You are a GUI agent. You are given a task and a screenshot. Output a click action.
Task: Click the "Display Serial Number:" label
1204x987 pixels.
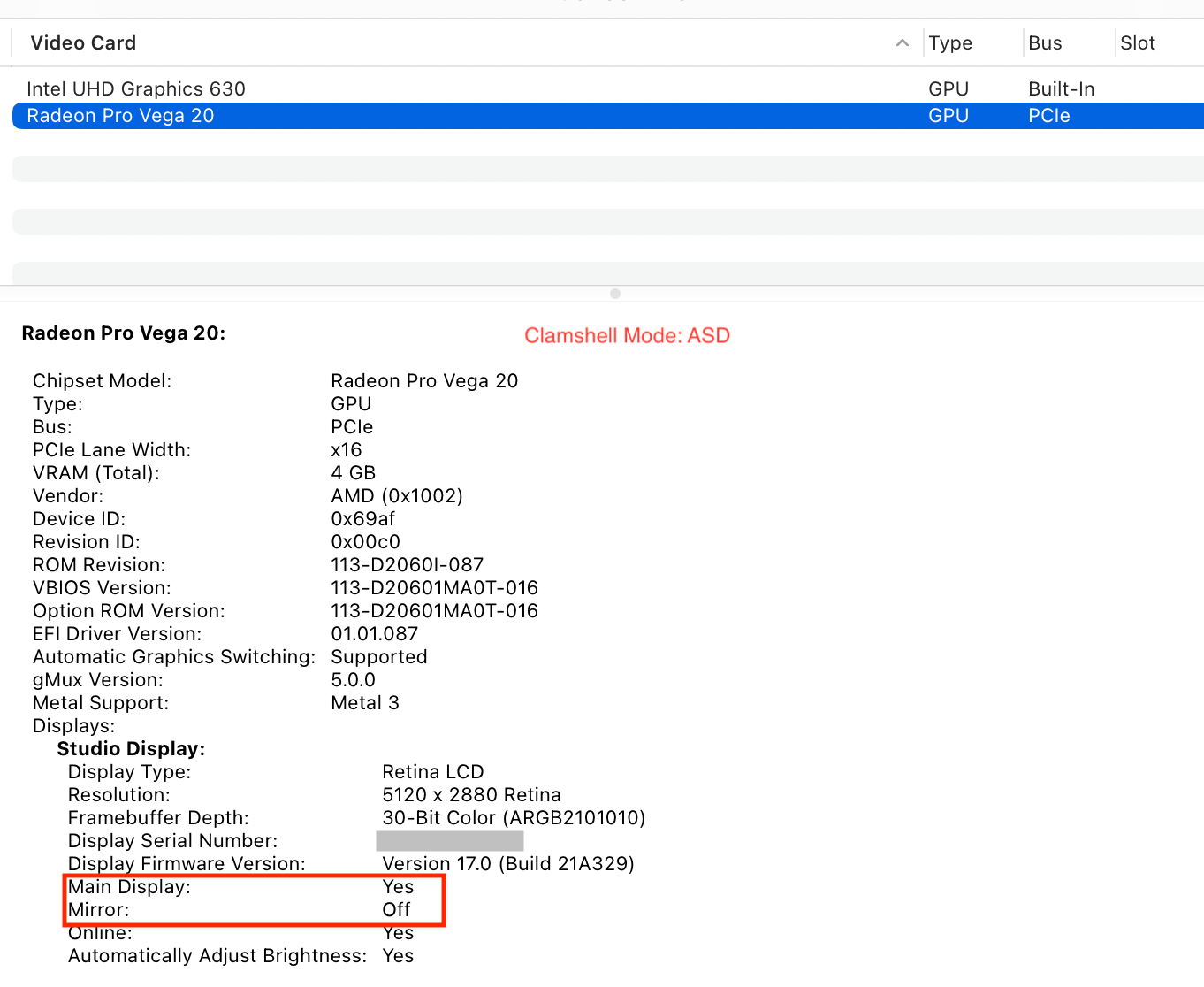pyautogui.click(x=172, y=841)
